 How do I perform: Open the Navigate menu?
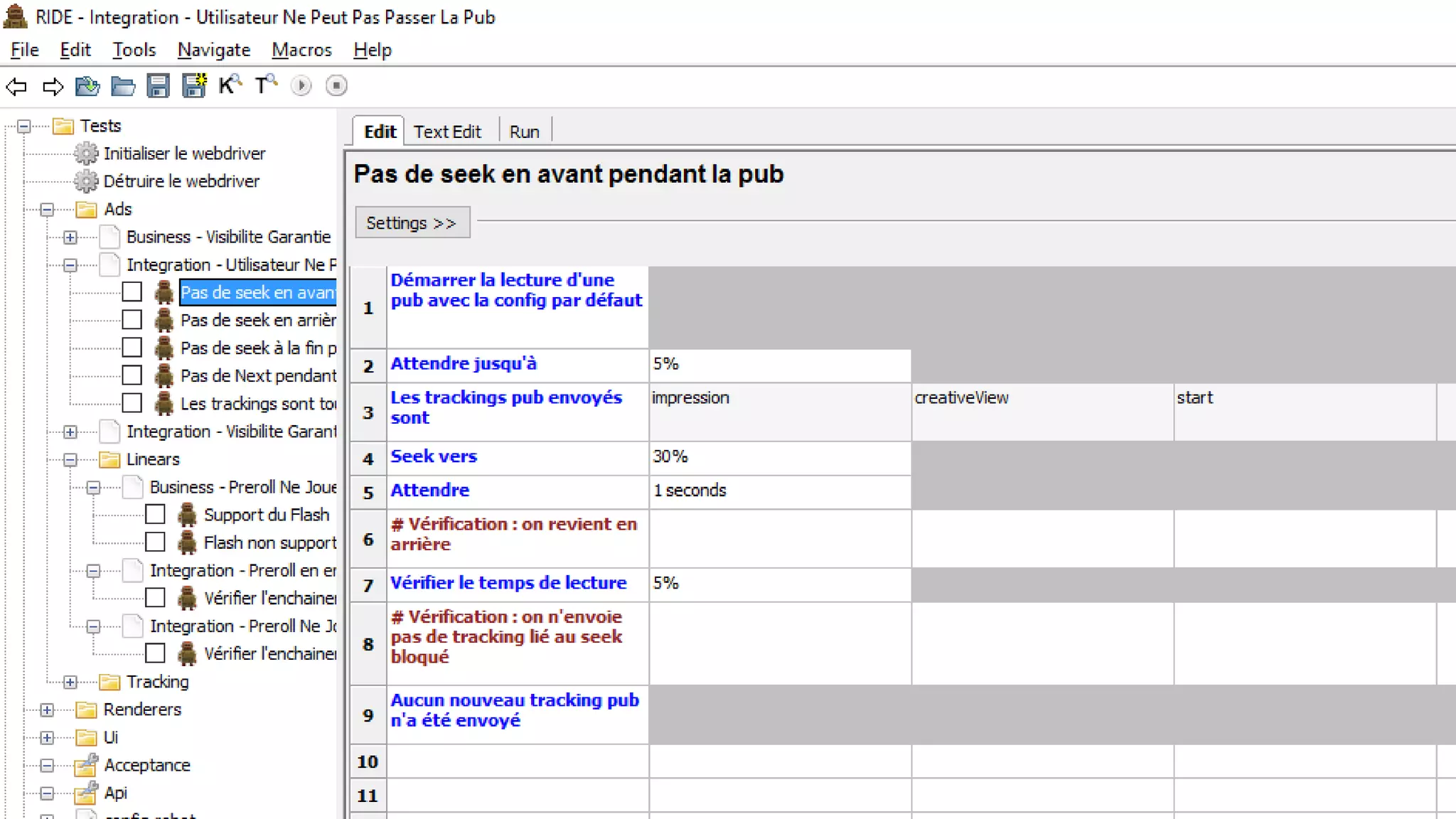tap(214, 50)
